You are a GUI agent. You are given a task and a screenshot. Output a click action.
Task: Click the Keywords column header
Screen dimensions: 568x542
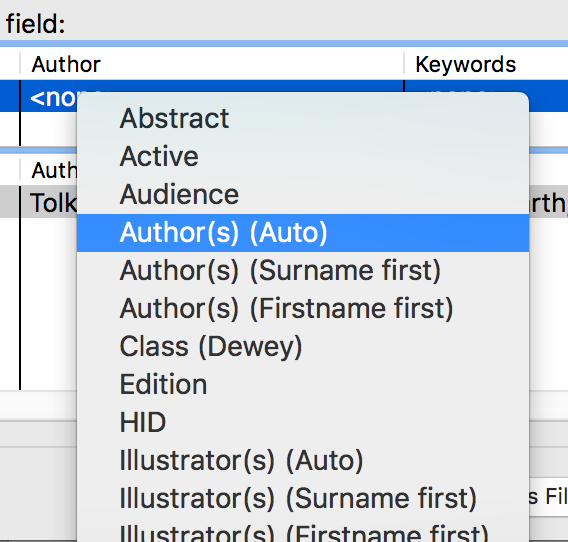(x=486, y=64)
